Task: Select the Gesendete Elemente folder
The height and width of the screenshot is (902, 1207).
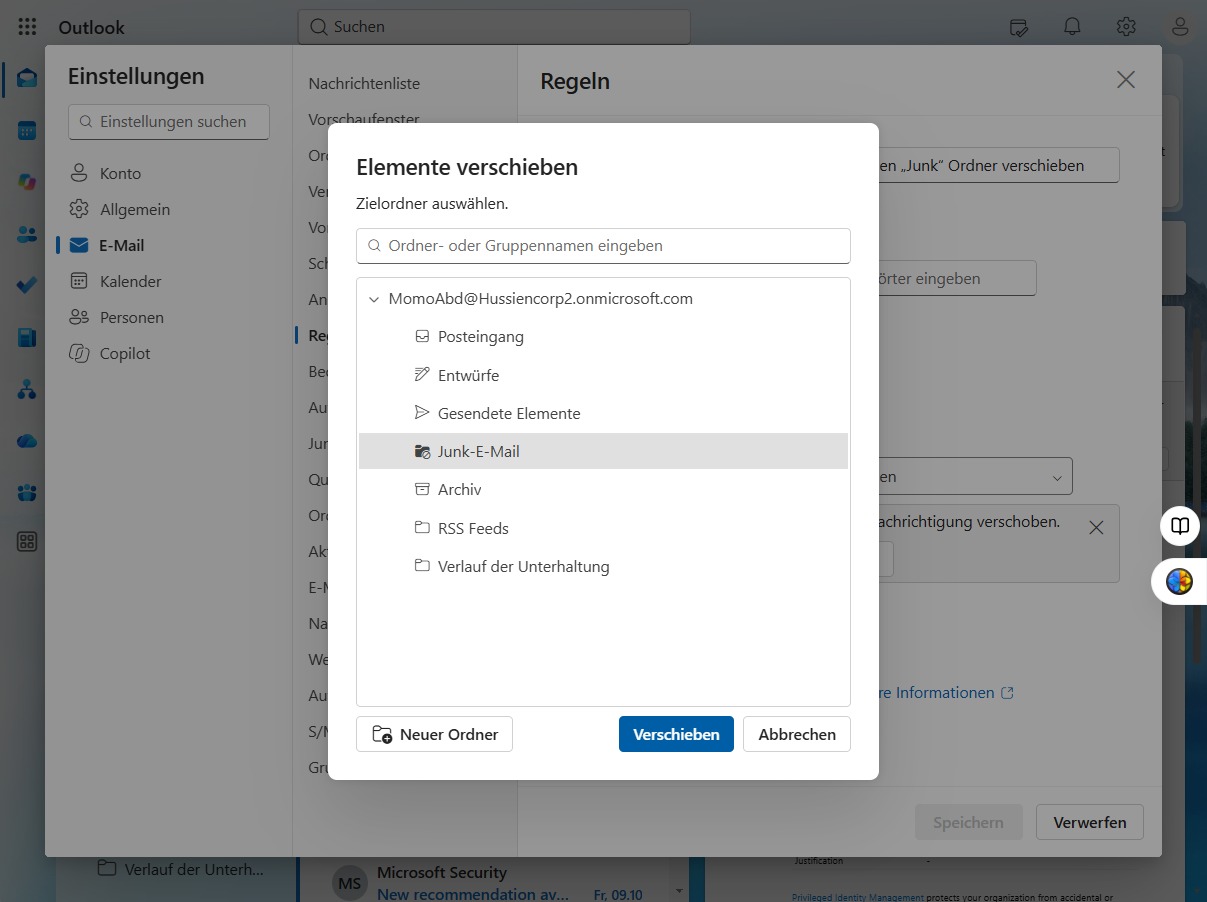Action: [x=603, y=413]
